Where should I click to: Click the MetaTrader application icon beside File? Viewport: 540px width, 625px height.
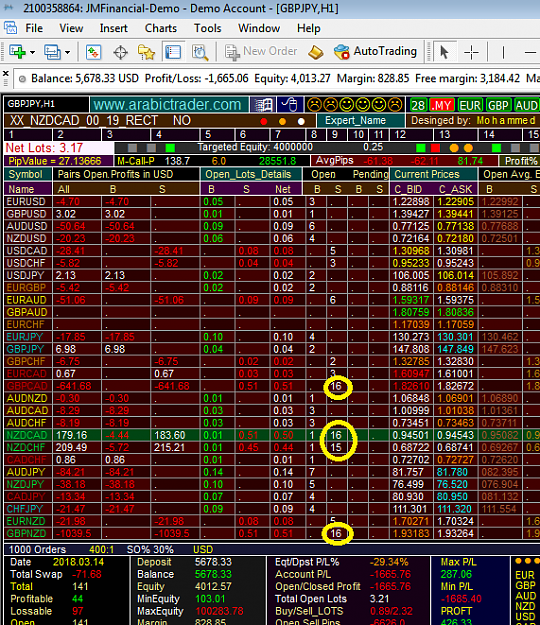[10, 28]
